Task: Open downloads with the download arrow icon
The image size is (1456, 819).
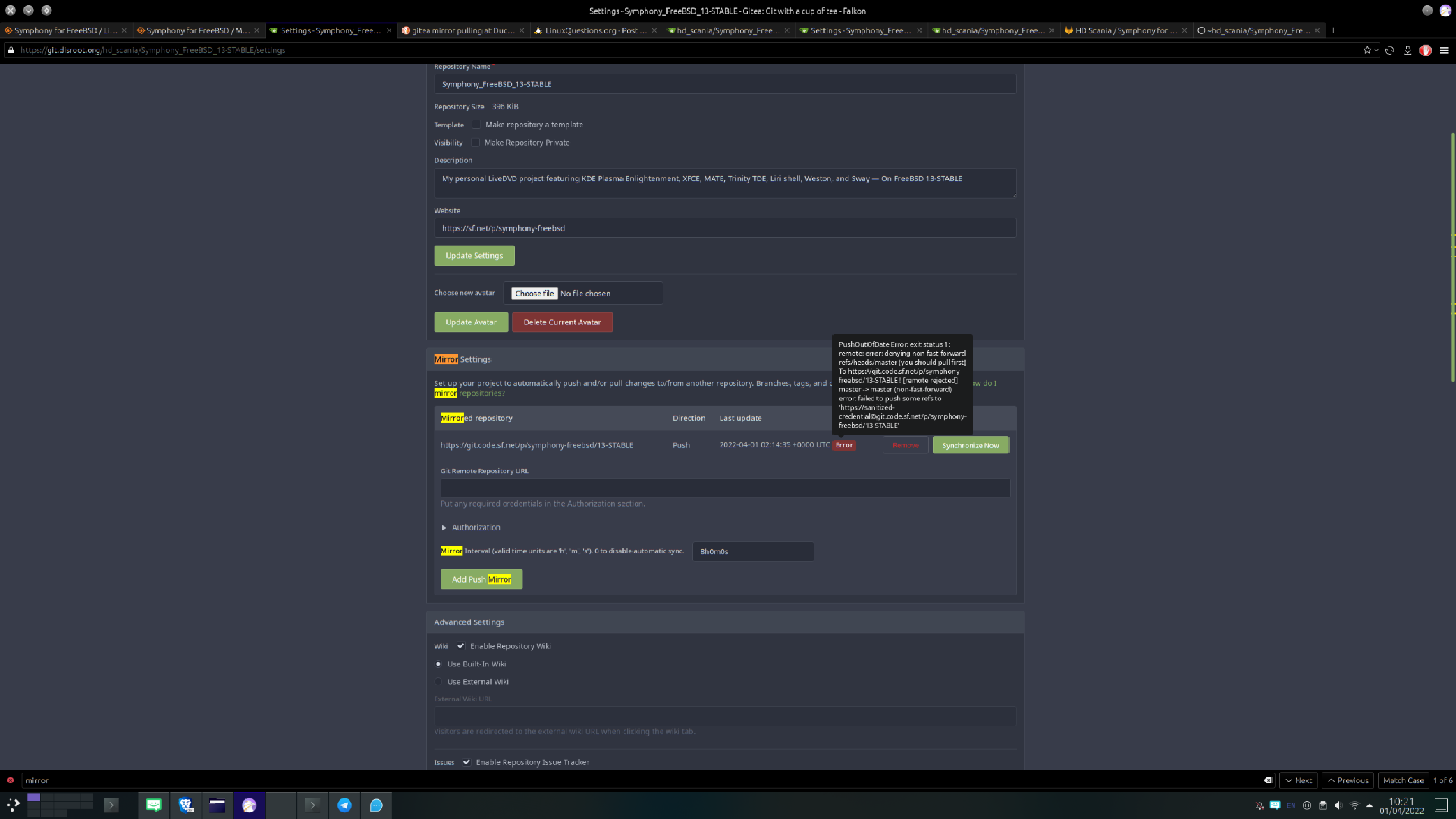Action: [x=1407, y=50]
